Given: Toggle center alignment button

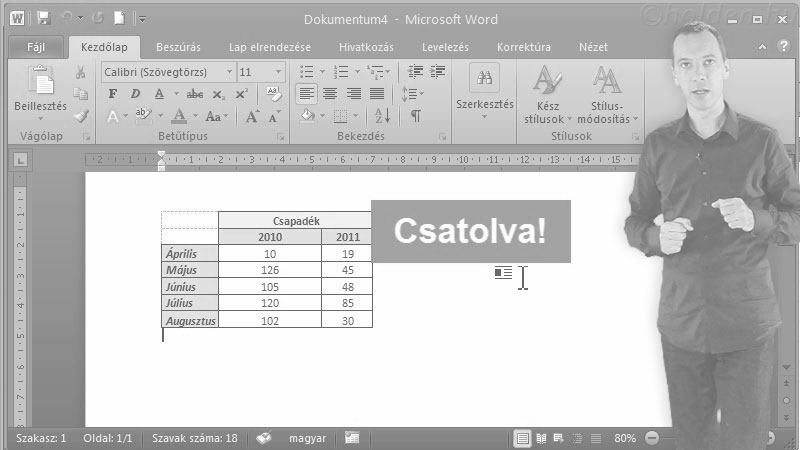Looking at the screenshot, I should coord(330,94).
